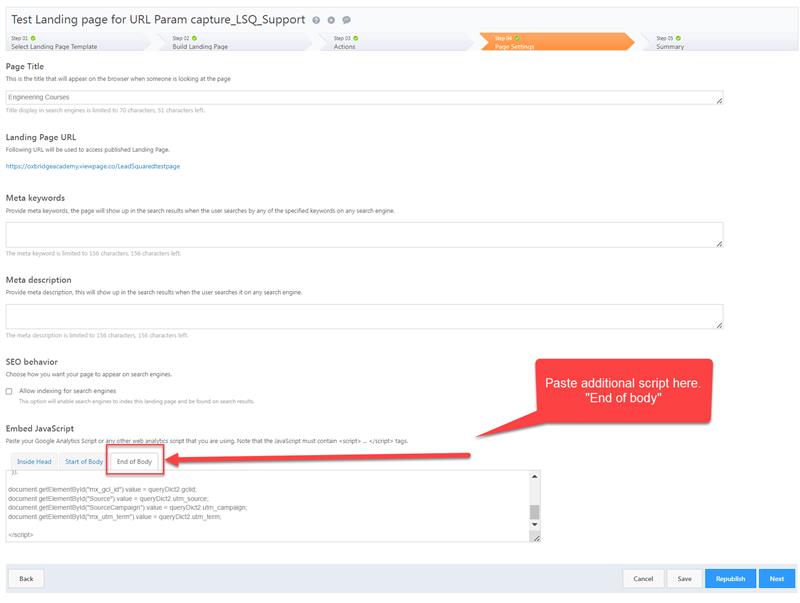Click the Step 01 green check icon
The height and width of the screenshot is (603, 800).
coord(33,38)
